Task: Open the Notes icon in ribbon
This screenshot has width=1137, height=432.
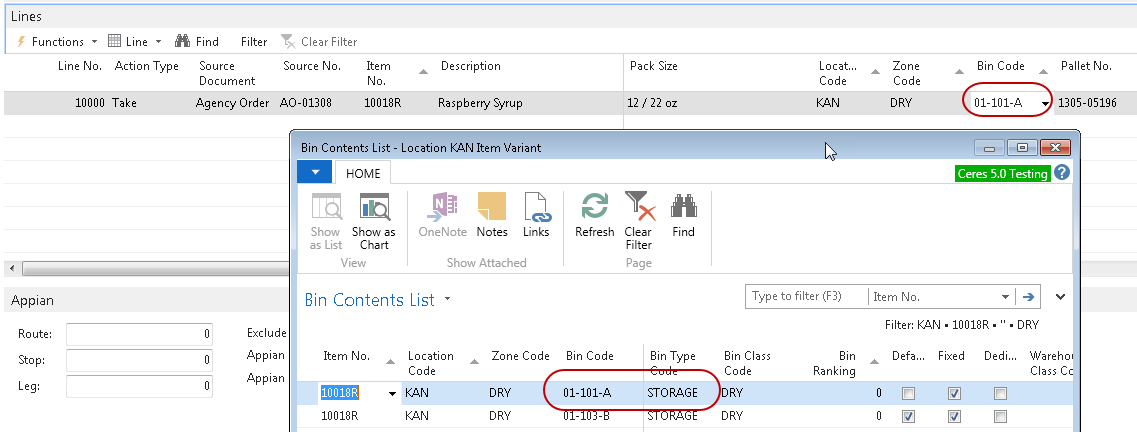Action: (x=492, y=215)
